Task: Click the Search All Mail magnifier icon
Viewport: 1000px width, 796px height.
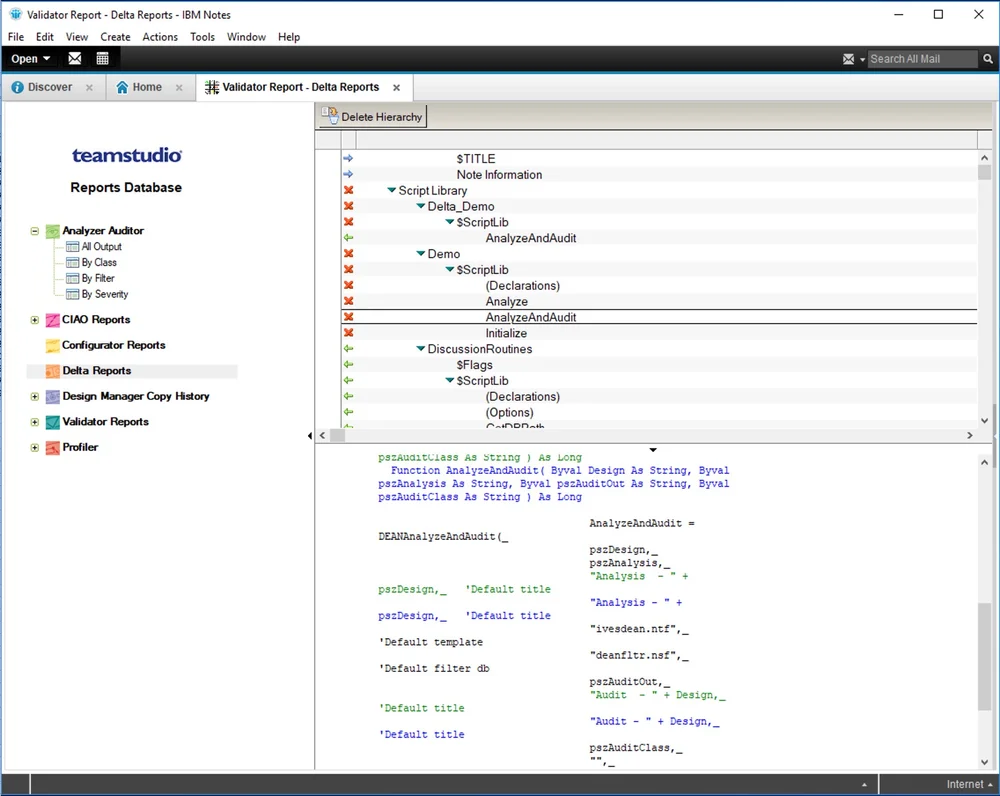Action: pos(986,58)
